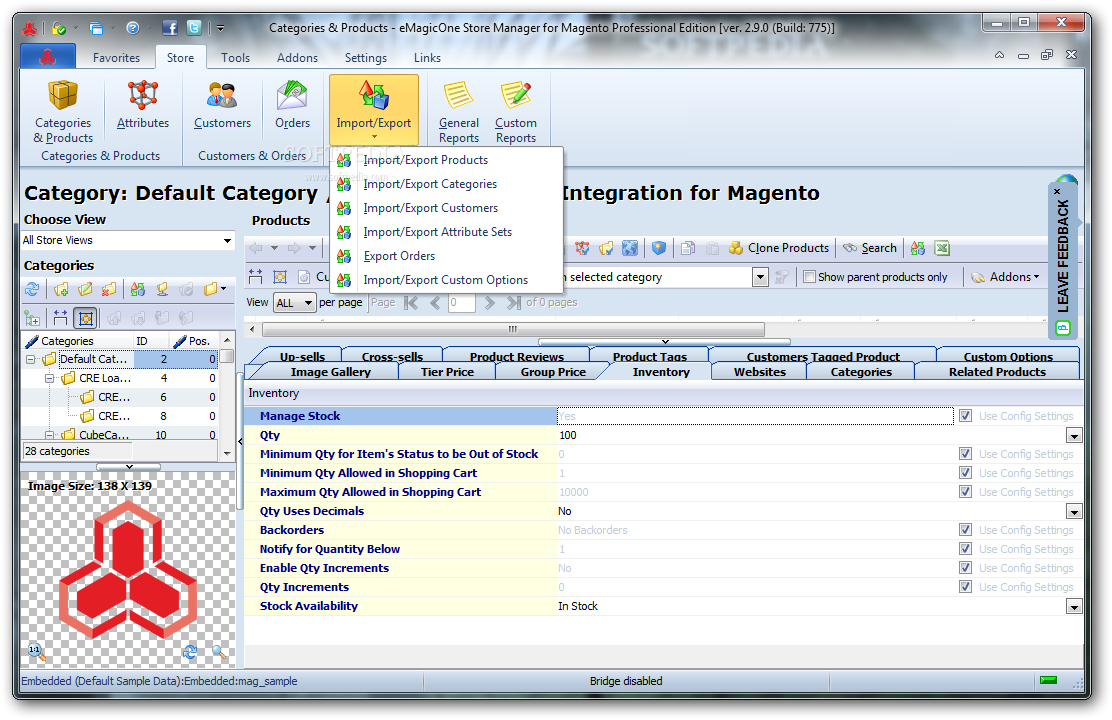Click folder-checkmark icon in Products toolbar
This screenshot has width=1112, height=720.
point(606,248)
